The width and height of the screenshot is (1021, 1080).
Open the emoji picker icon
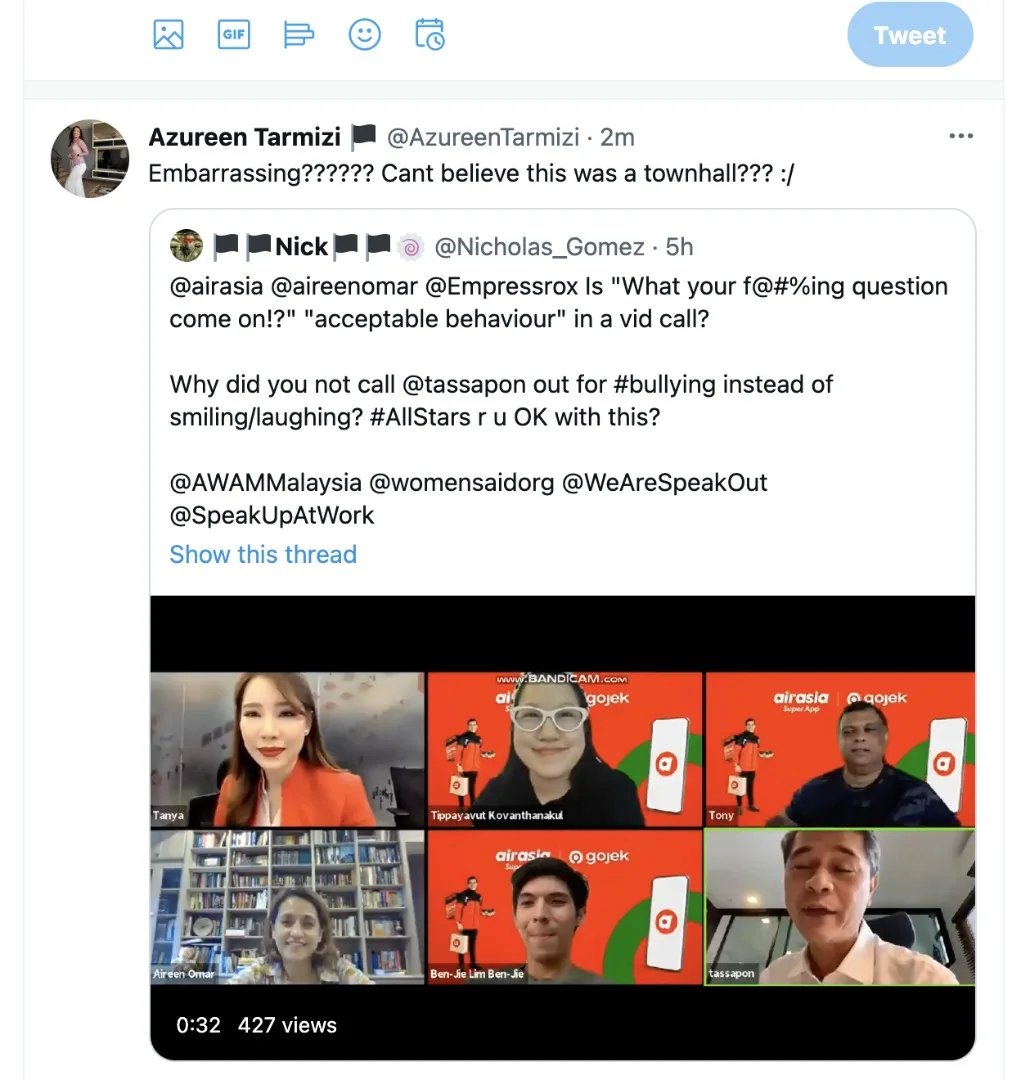pyautogui.click(x=364, y=35)
